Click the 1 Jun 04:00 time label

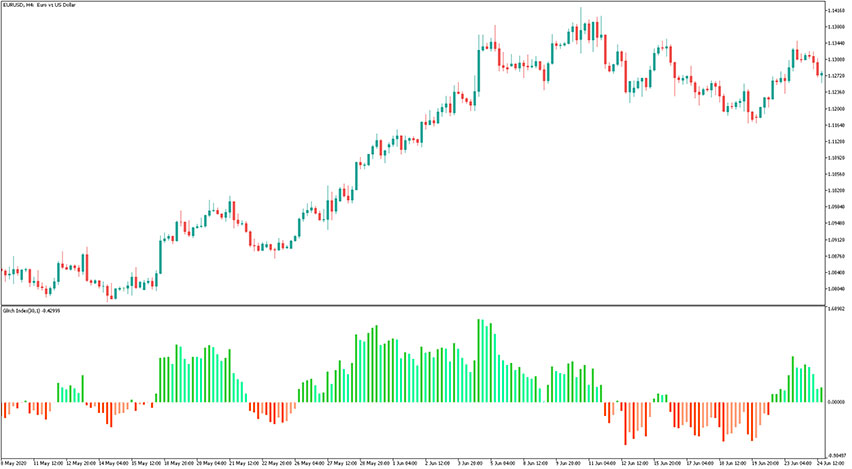coord(405,464)
